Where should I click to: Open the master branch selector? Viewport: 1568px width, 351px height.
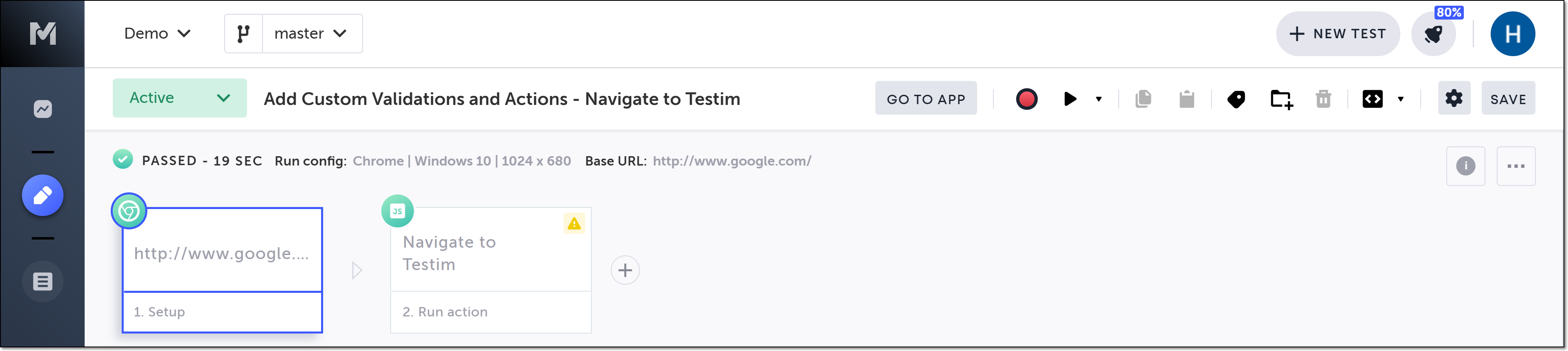click(x=311, y=33)
